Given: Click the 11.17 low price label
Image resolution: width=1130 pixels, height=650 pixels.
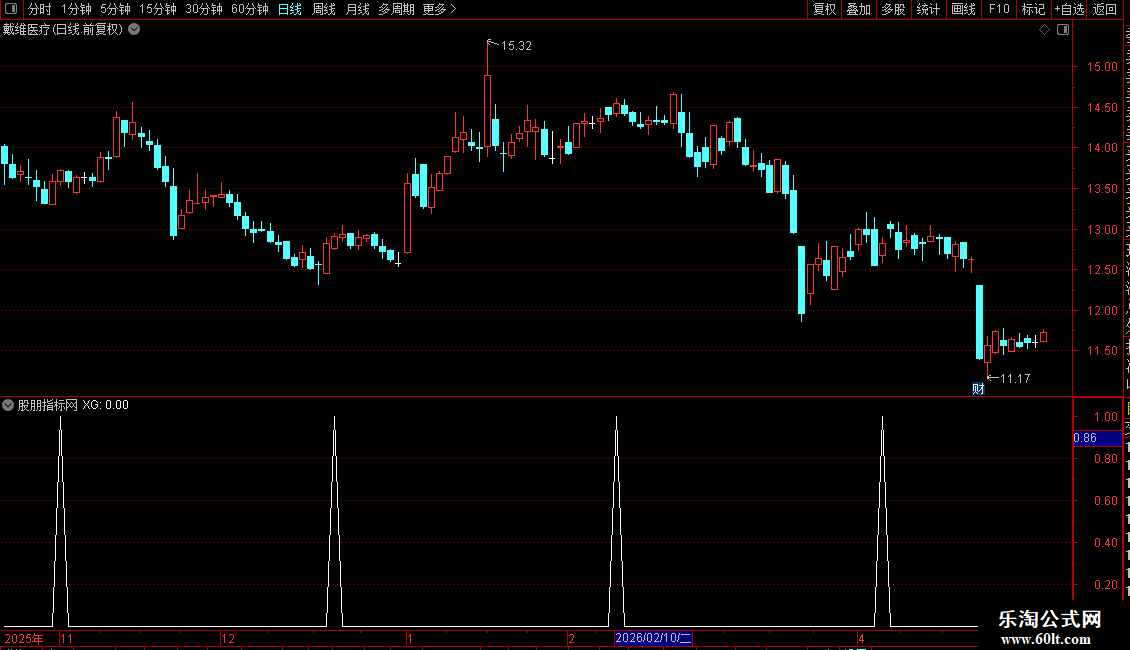Looking at the screenshot, I should pyautogui.click(x=1015, y=378).
